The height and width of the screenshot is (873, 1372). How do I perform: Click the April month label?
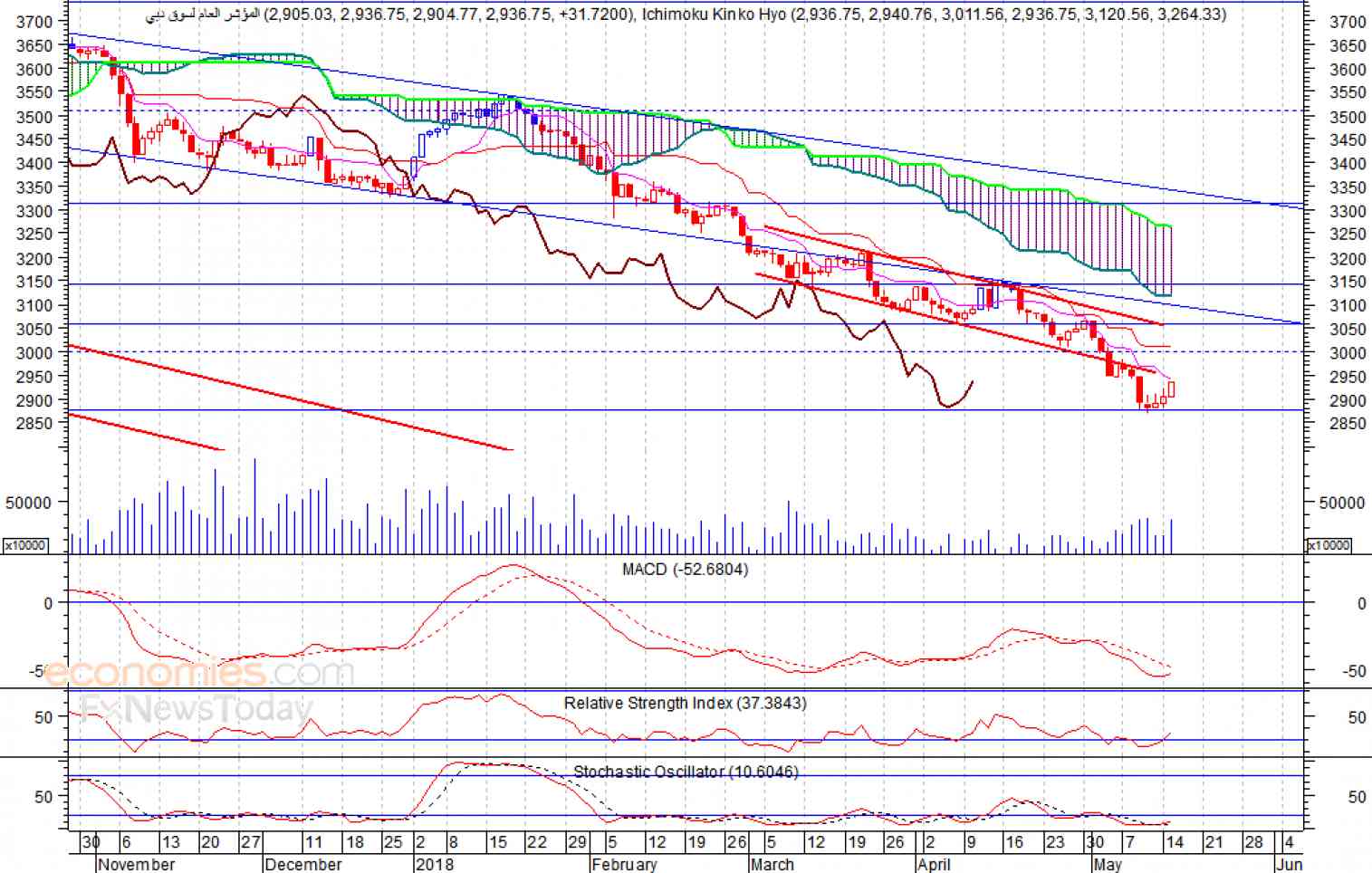[x=934, y=864]
